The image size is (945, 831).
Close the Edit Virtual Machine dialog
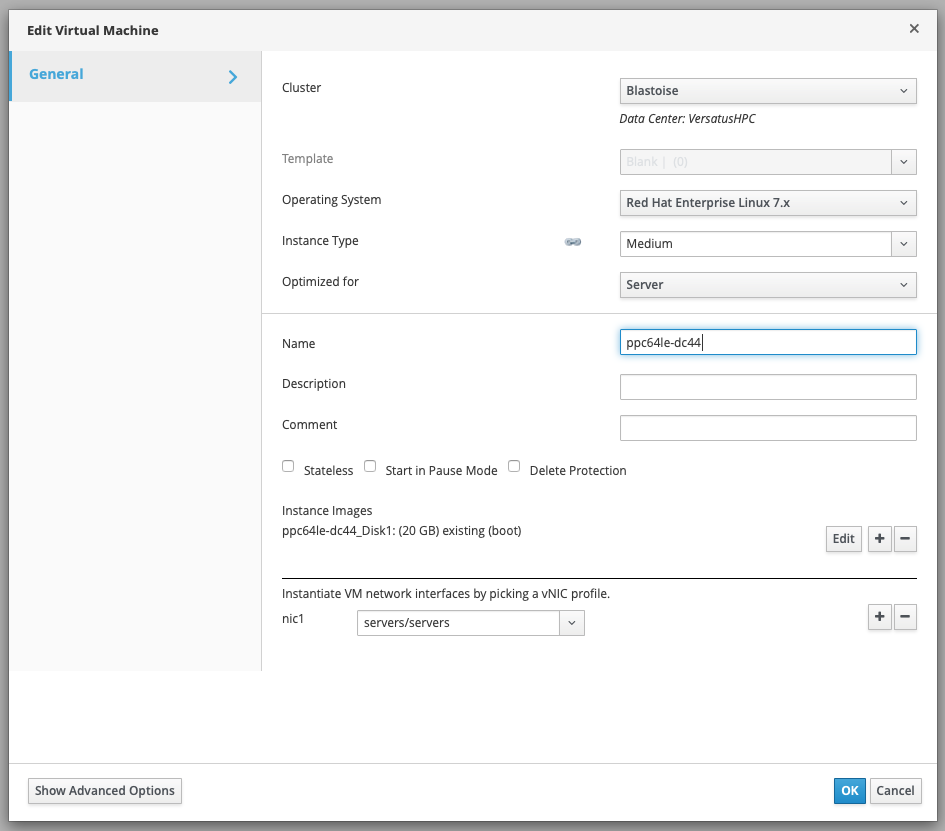pyautogui.click(x=914, y=29)
